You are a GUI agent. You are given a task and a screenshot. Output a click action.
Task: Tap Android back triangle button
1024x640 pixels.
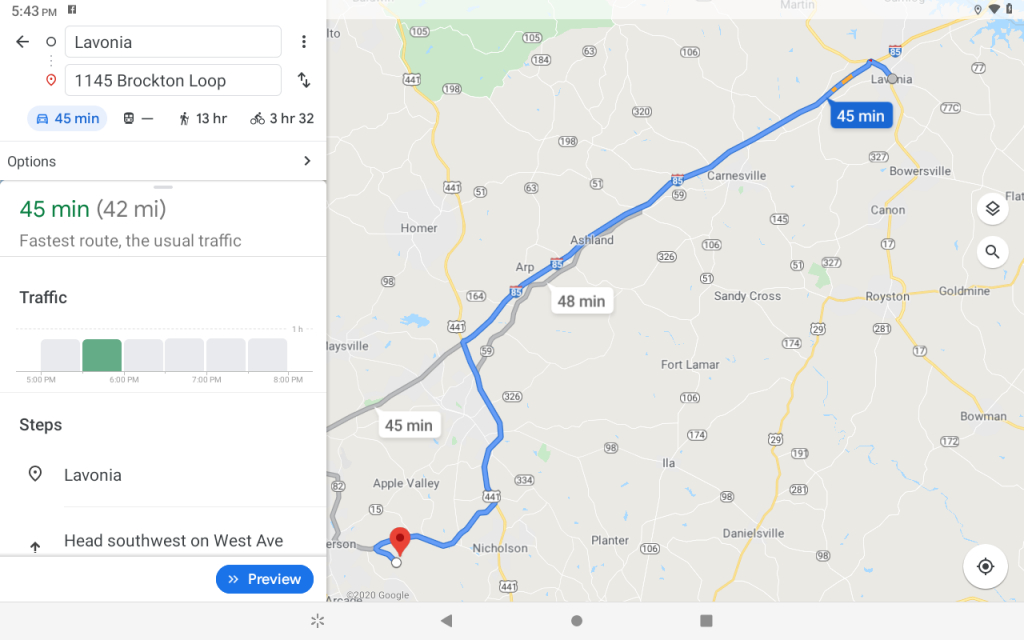(x=447, y=620)
